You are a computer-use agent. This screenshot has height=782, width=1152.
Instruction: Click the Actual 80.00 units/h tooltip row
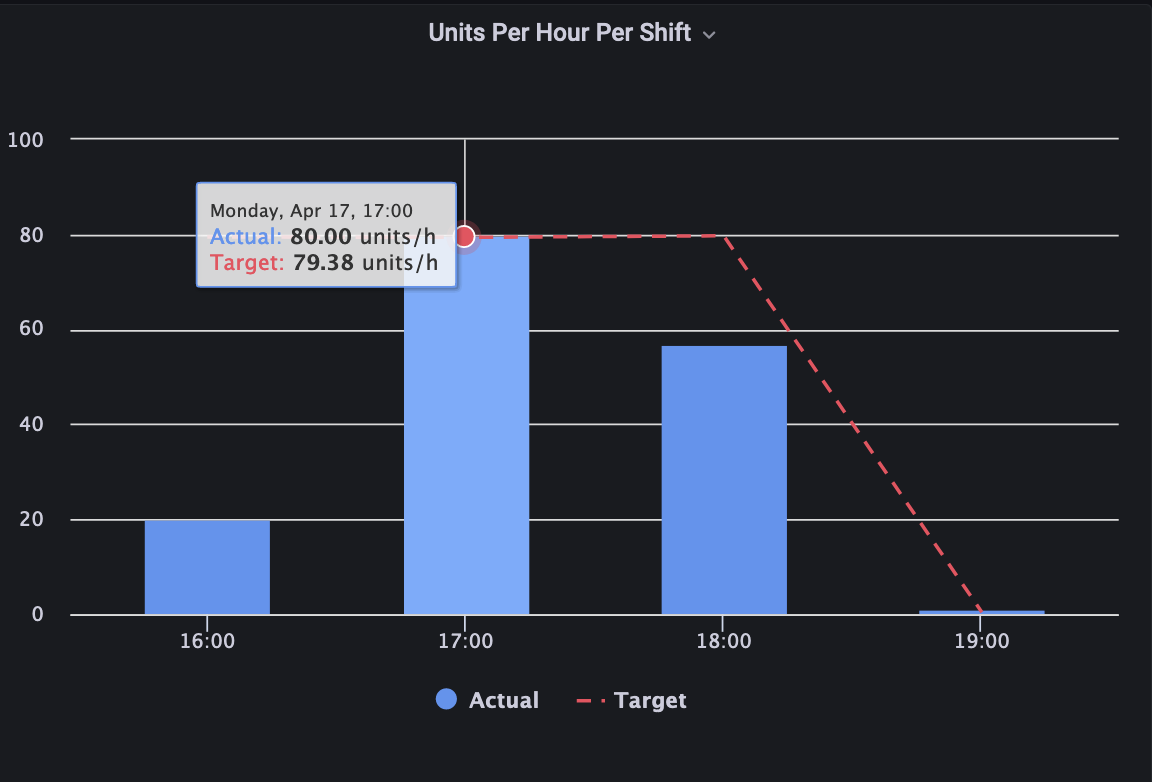point(324,237)
